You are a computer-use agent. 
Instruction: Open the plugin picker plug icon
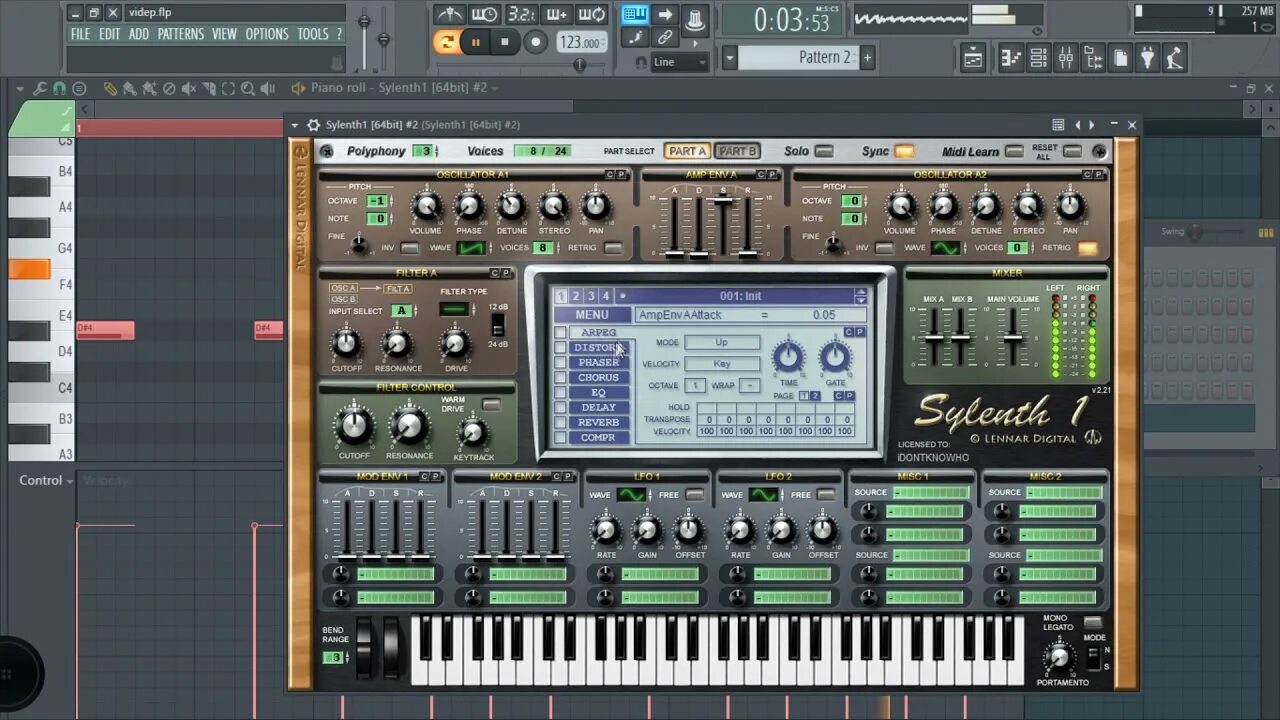[1147, 58]
